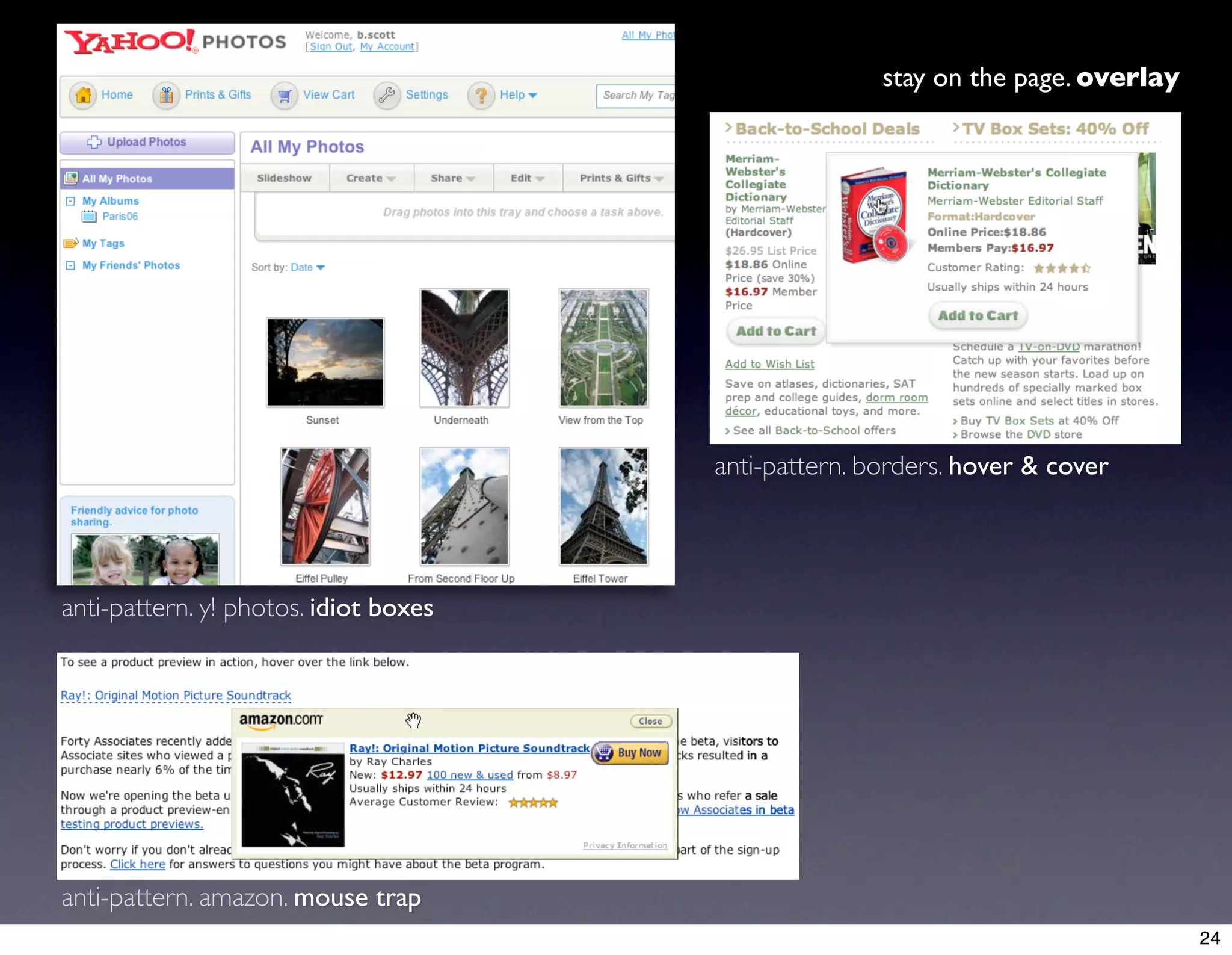Click the Click here link

[x=138, y=864]
